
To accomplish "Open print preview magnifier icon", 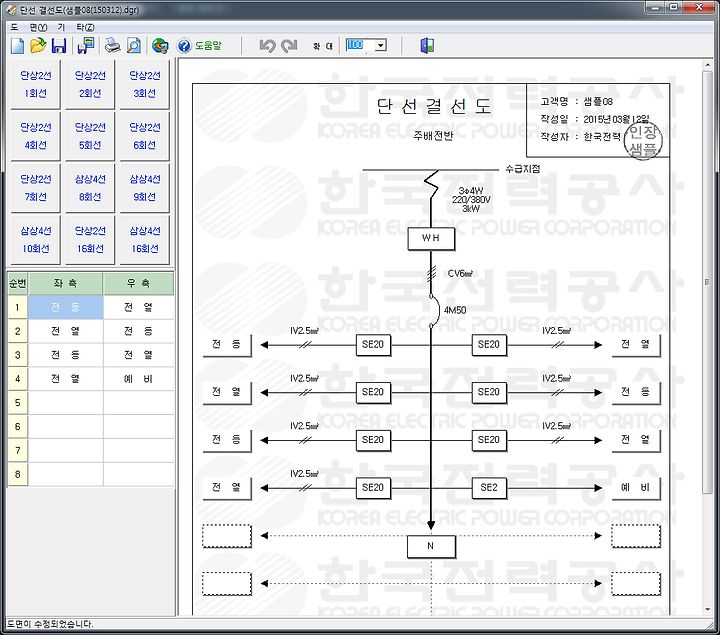I will [x=134, y=45].
